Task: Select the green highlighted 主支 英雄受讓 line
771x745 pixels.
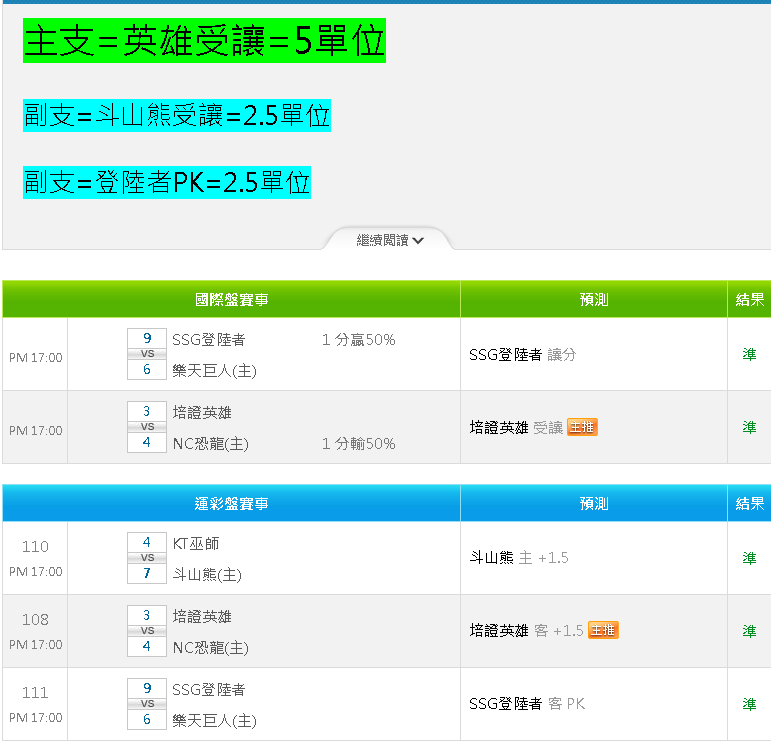Action: pyautogui.click(x=204, y=41)
